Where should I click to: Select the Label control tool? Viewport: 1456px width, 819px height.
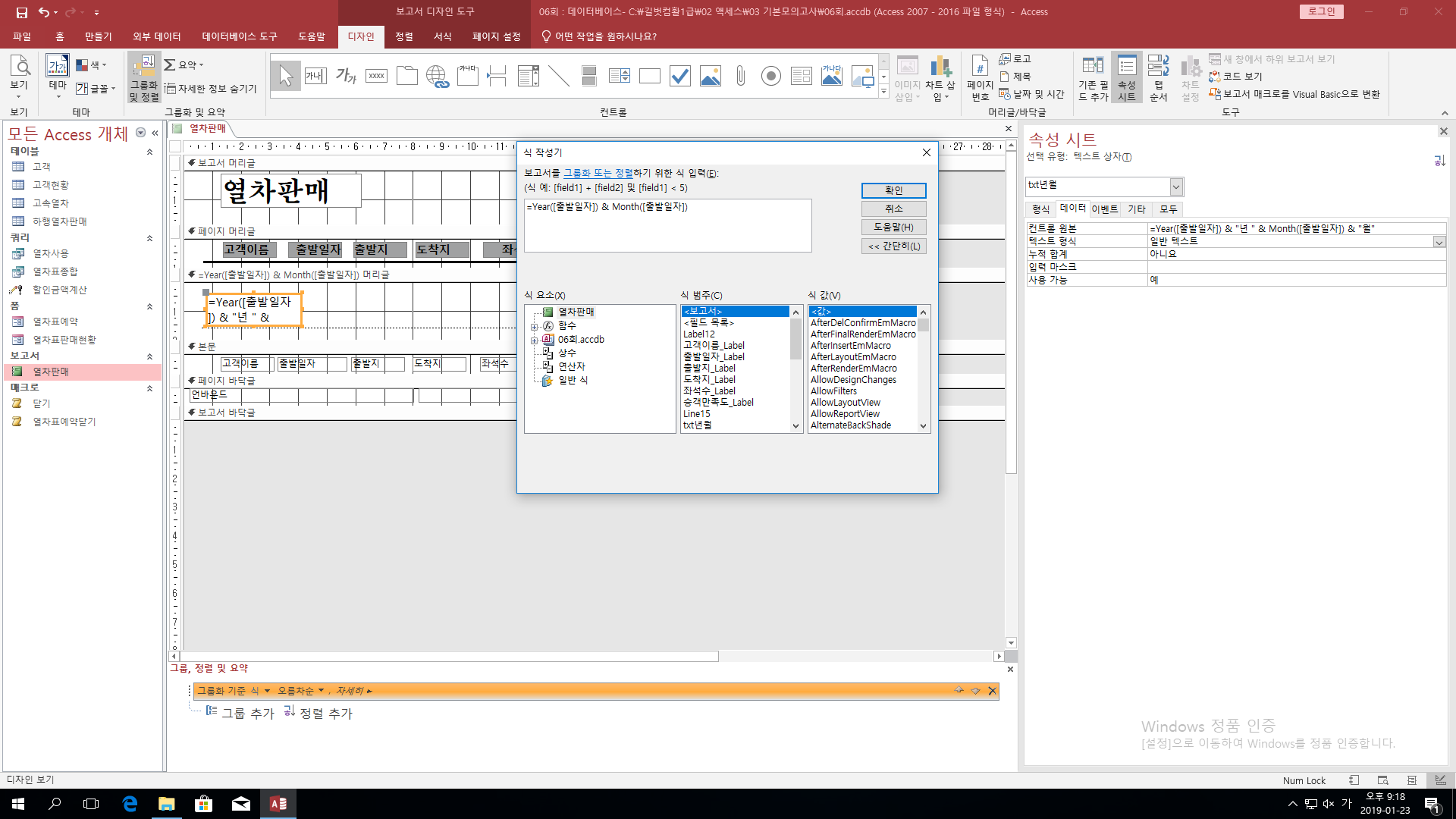tap(346, 76)
